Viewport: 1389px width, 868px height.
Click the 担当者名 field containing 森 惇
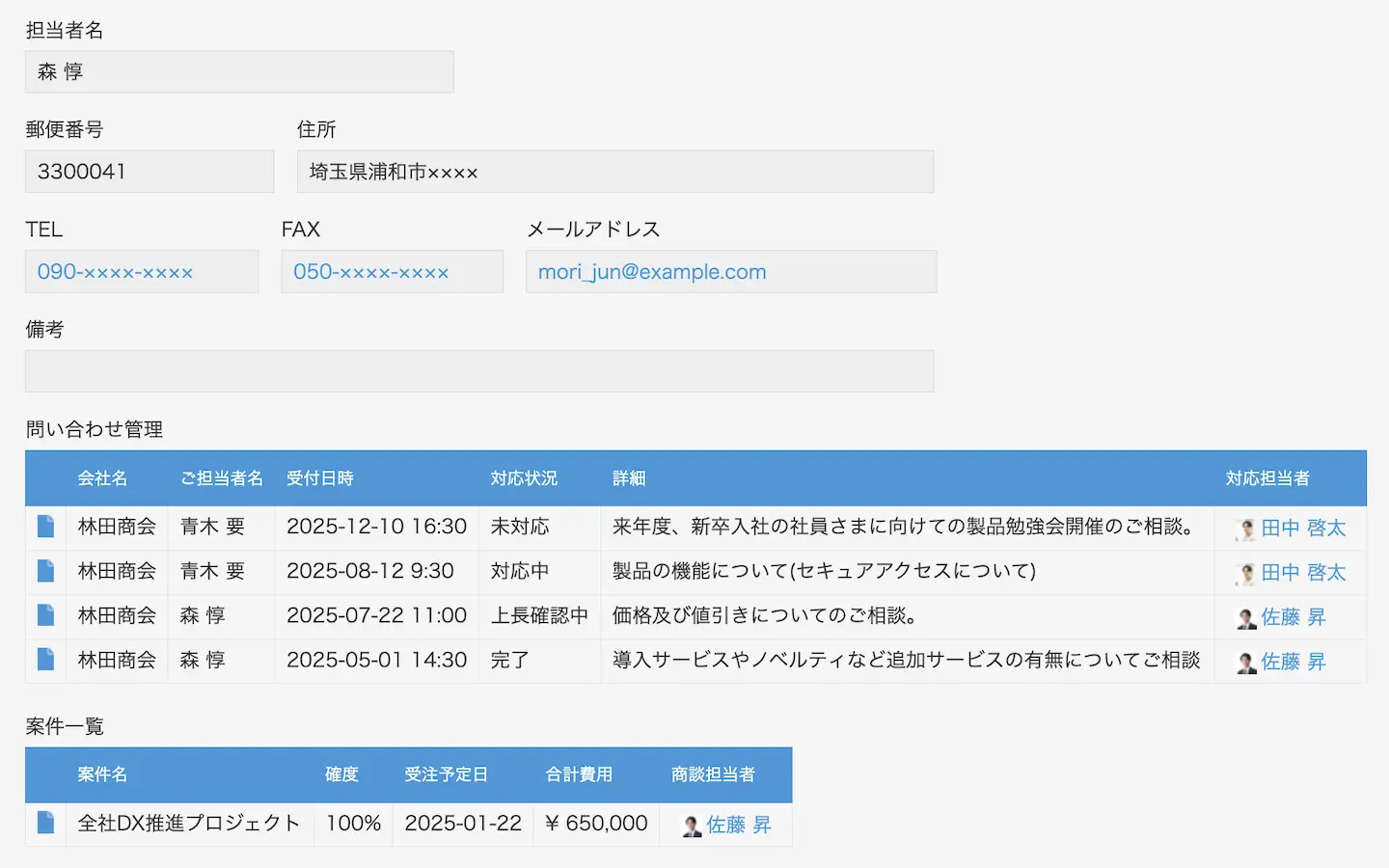[239, 72]
